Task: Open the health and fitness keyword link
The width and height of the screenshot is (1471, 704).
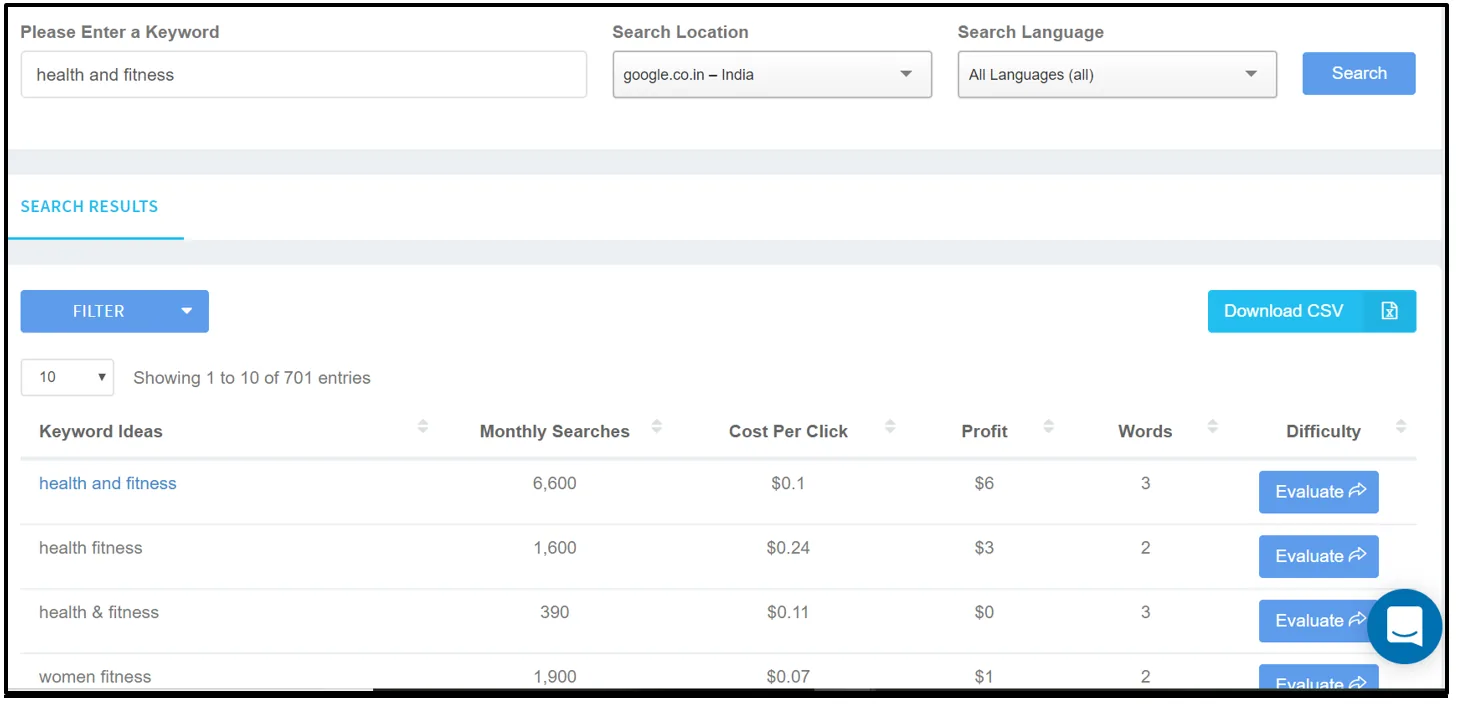Action: coord(107,483)
